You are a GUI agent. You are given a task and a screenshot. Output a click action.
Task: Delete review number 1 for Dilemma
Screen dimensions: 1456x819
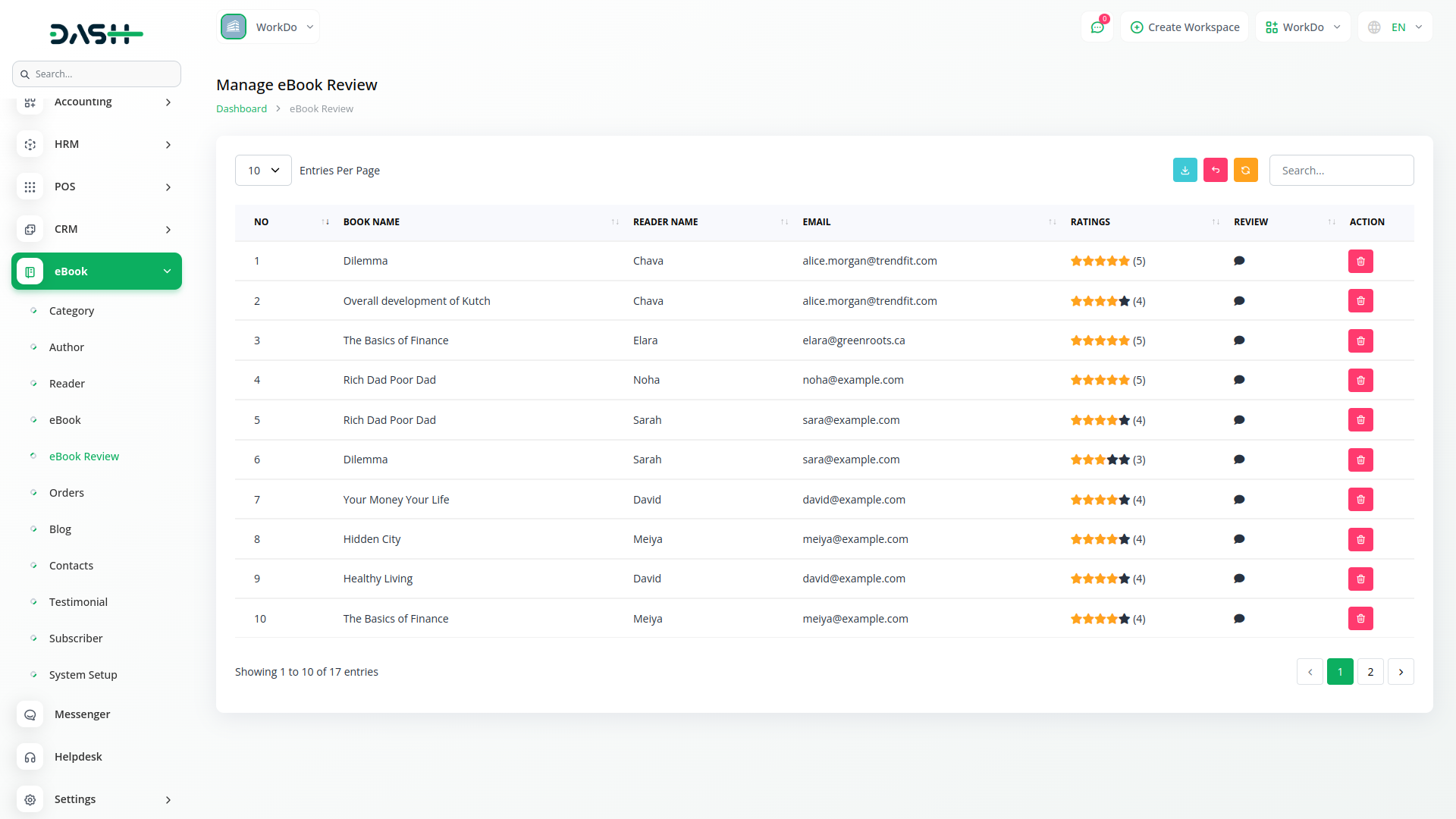[x=1360, y=261]
